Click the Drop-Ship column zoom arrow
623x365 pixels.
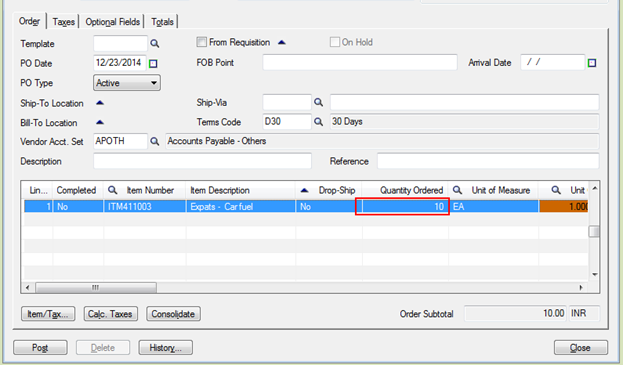[x=304, y=190]
